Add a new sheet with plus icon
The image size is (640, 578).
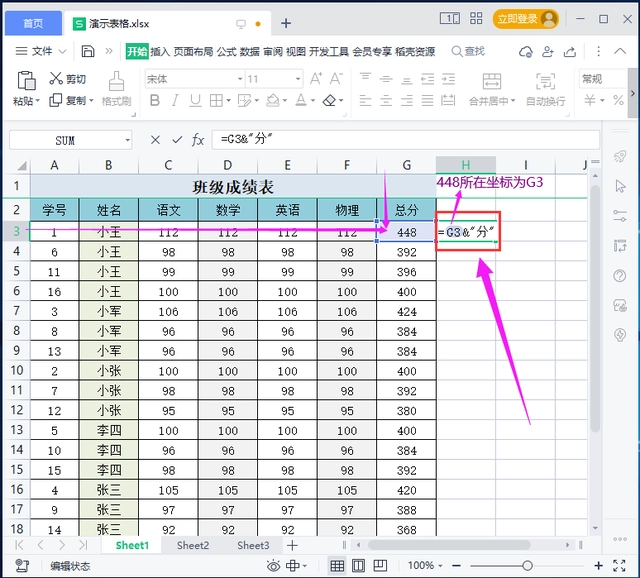click(x=292, y=546)
